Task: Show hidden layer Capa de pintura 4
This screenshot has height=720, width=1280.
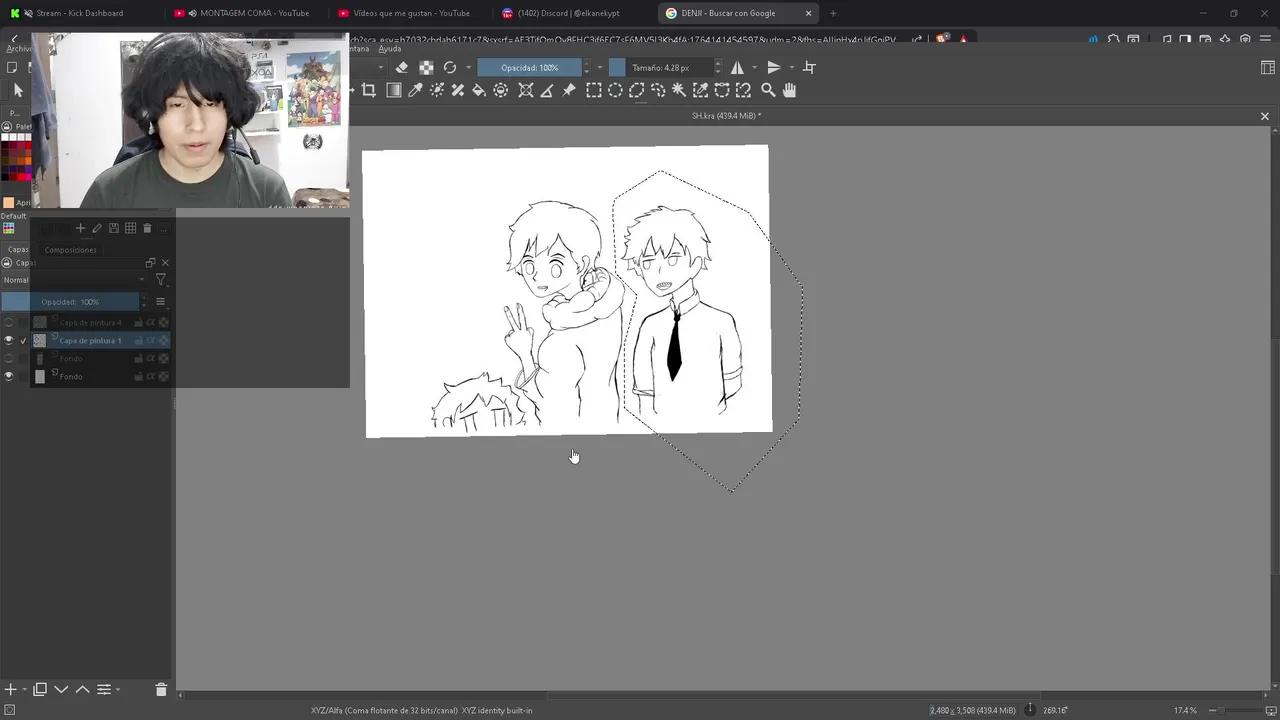Action: 9,322
